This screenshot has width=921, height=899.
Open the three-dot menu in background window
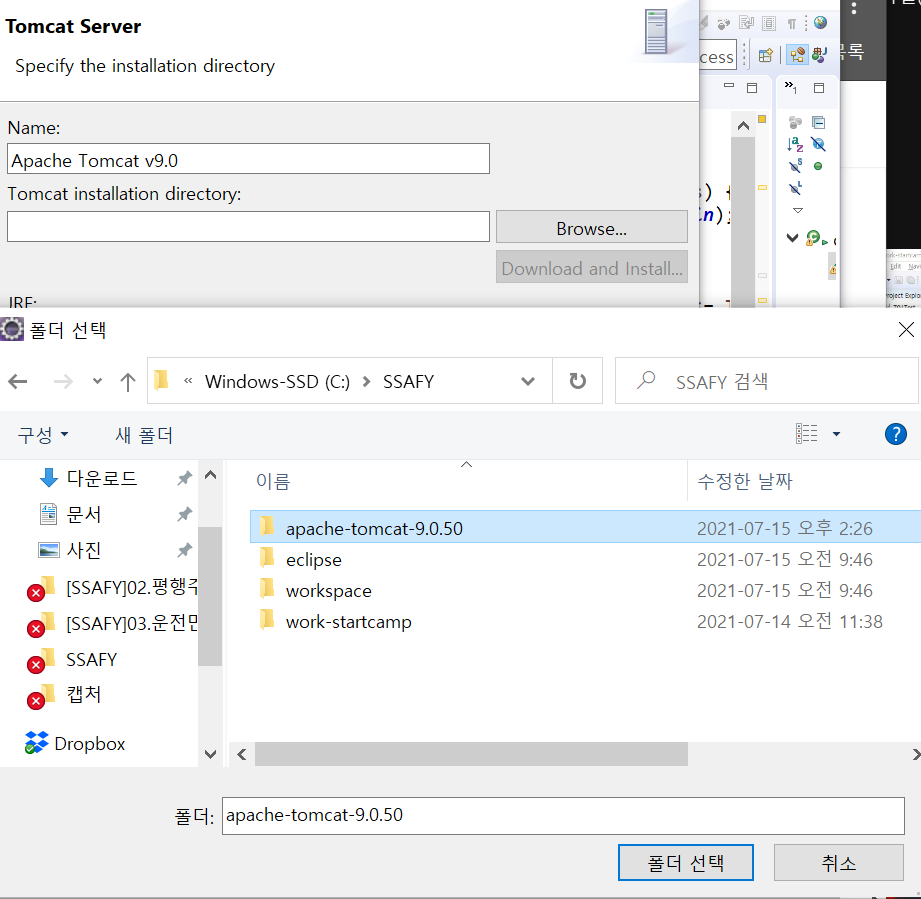pyautogui.click(x=854, y=8)
